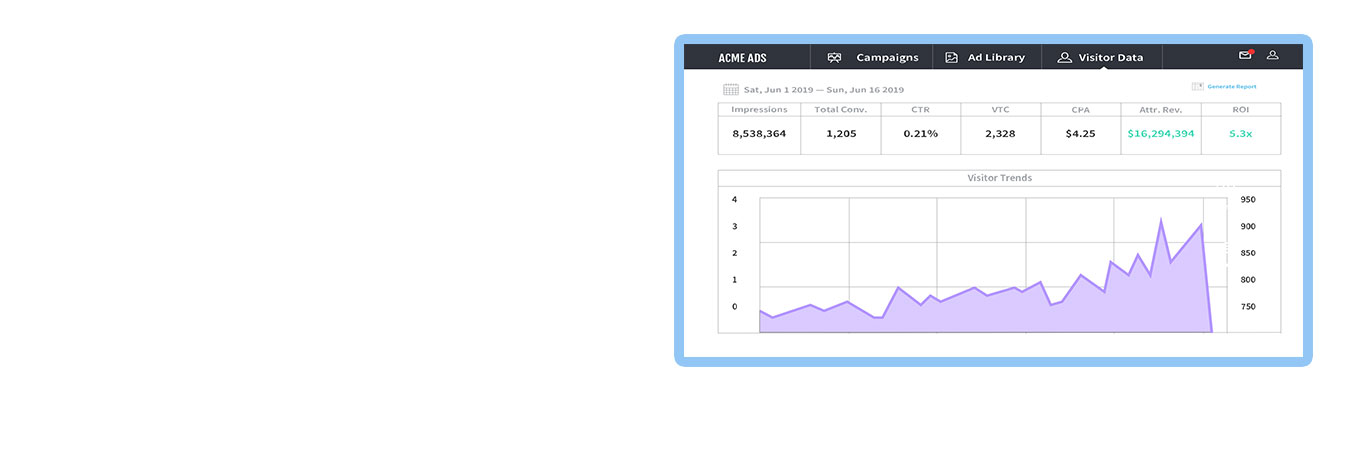
Task: Open the user account icon
Action: pyautogui.click(x=1273, y=55)
